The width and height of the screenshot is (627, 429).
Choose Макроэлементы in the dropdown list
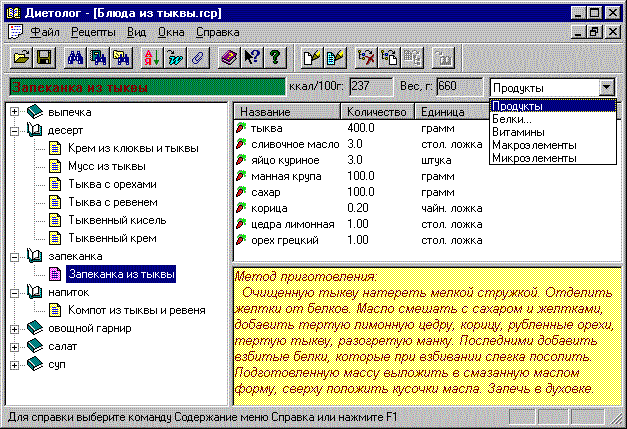tap(553, 145)
